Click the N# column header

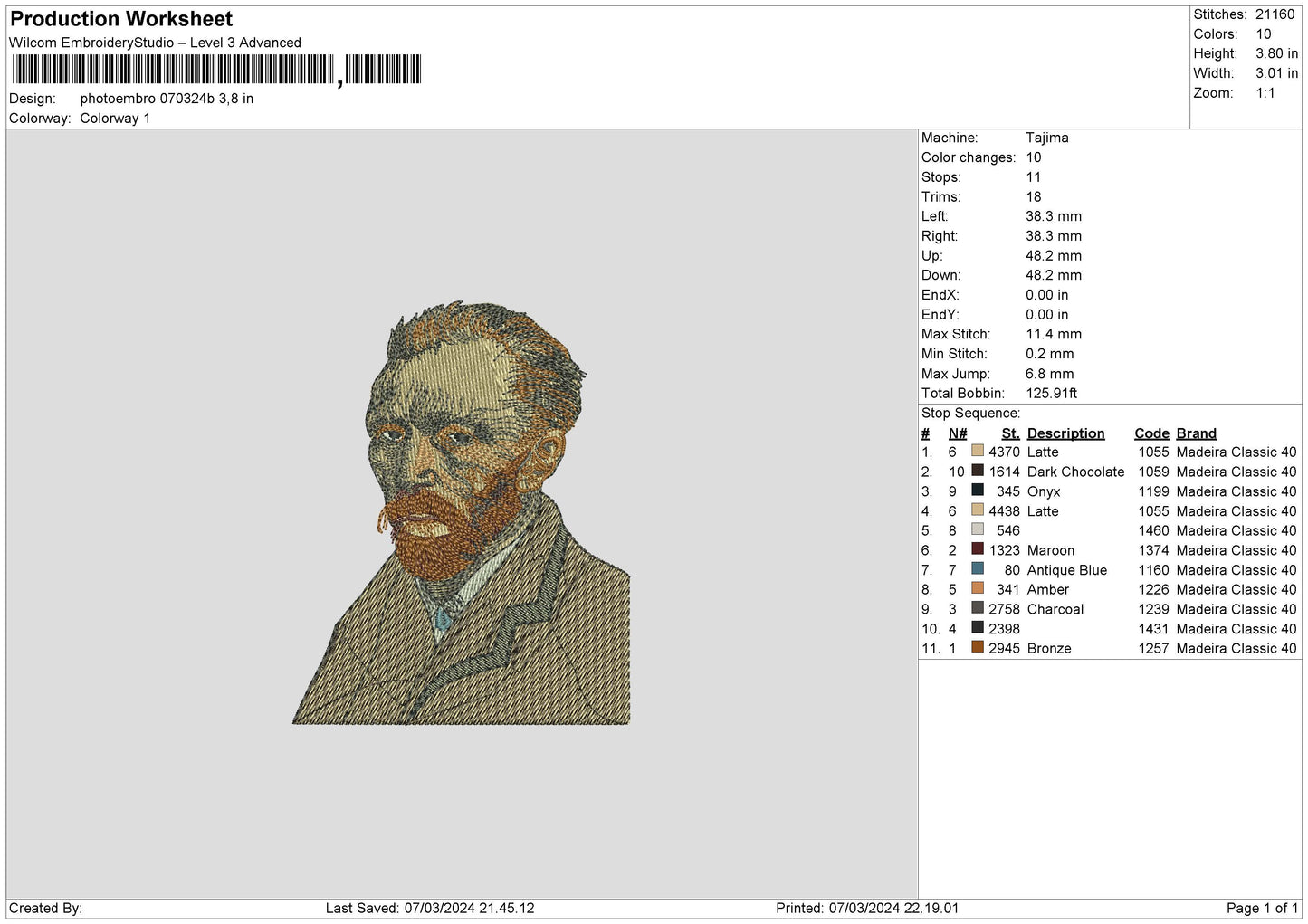[958, 433]
